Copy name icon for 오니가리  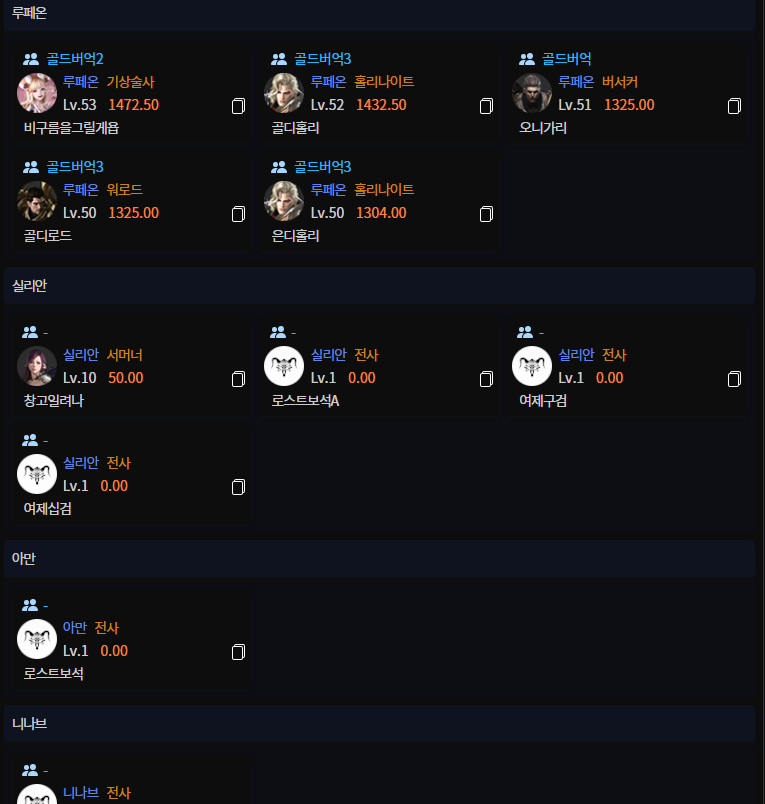point(734,106)
